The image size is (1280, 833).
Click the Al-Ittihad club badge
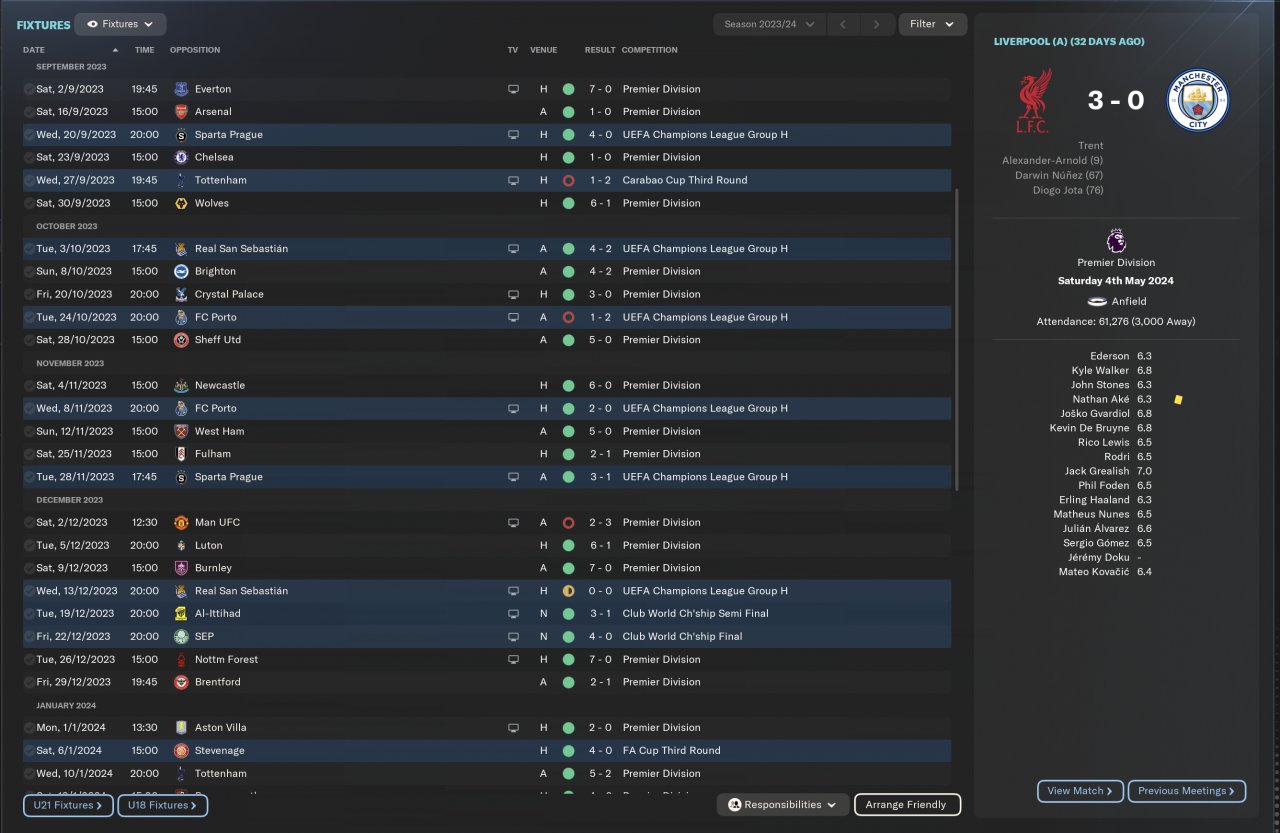click(181, 613)
